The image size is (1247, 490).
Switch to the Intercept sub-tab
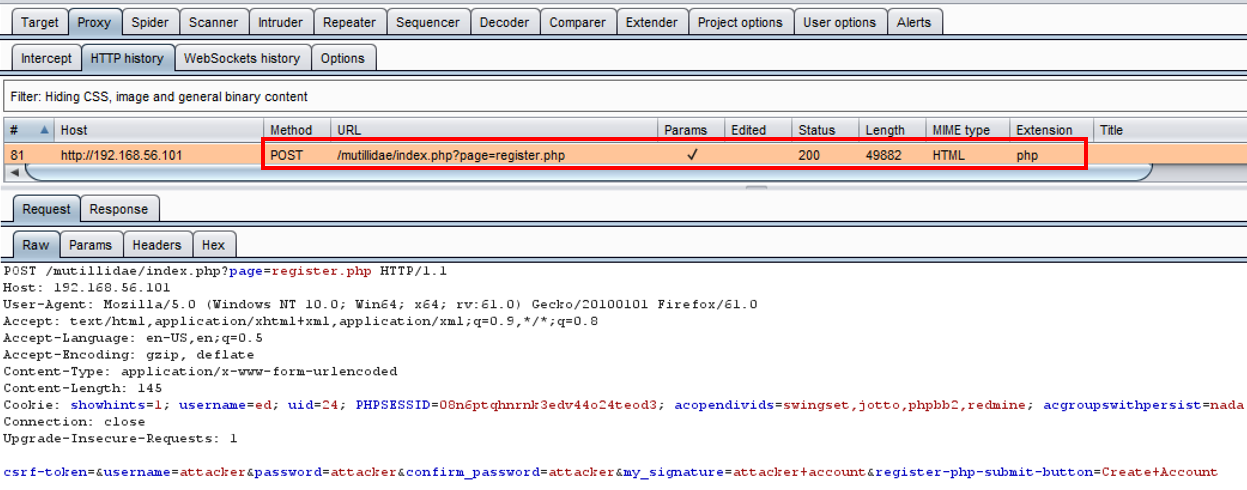tap(46, 58)
